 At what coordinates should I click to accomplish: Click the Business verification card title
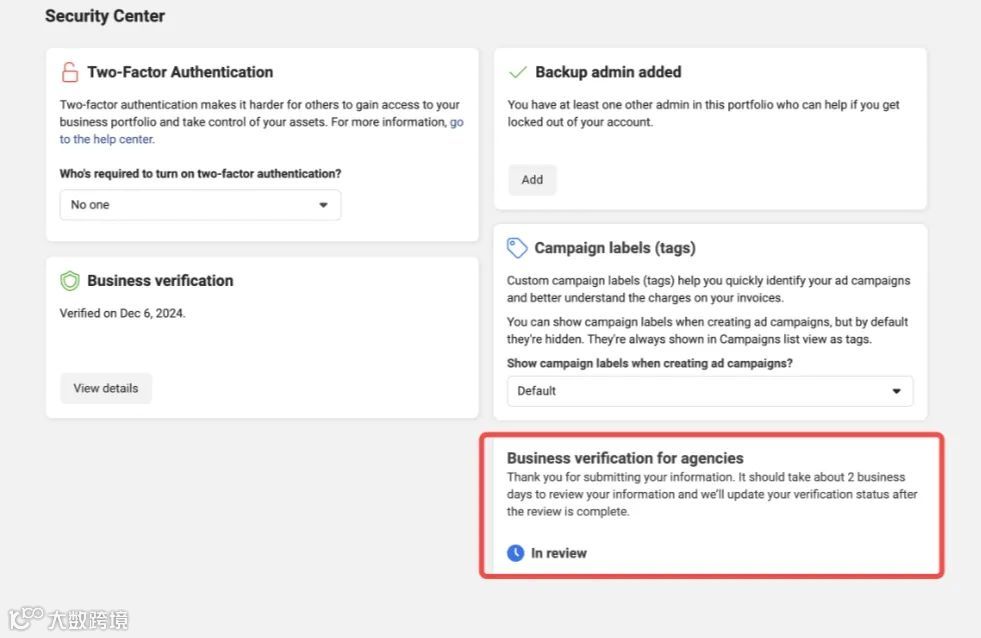pyautogui.click(x=160, y=281)
